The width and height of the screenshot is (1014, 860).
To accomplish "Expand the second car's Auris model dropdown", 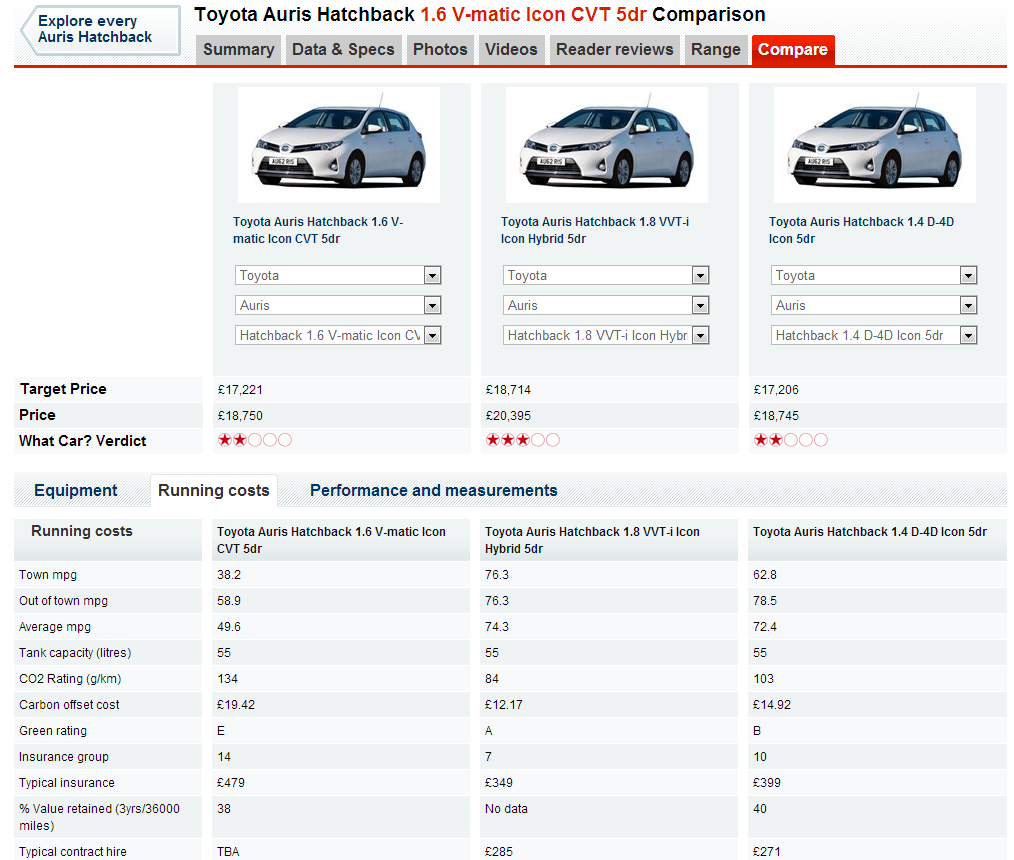I will [606, 305].
